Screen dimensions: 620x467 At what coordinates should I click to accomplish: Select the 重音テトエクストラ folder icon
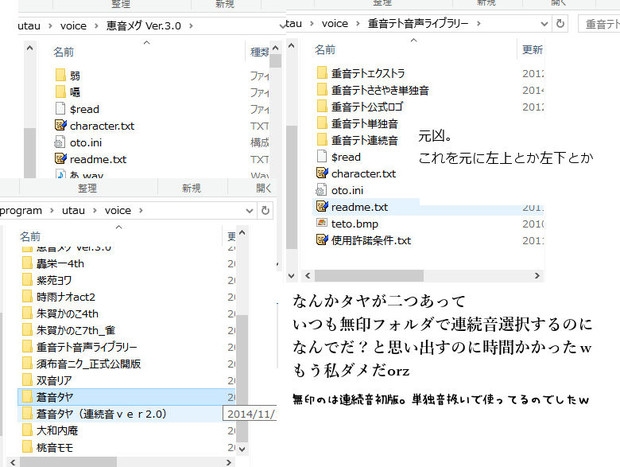tap(322, 73)
